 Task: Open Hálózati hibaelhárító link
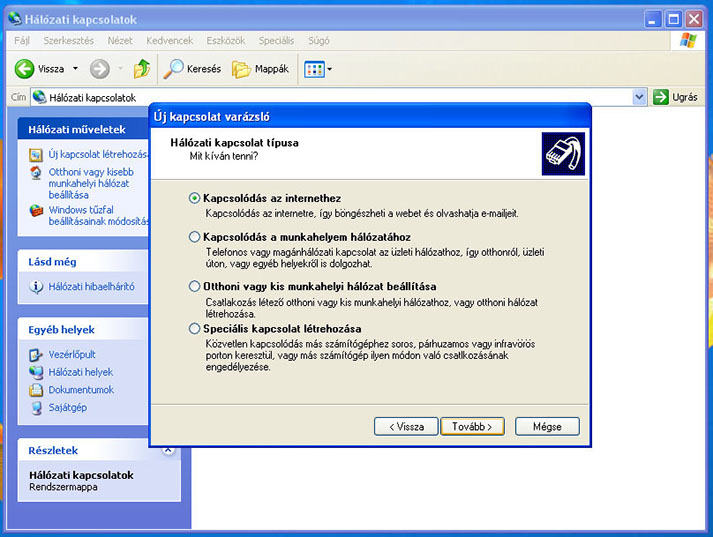pyautogui.click(x=91, y=286)
